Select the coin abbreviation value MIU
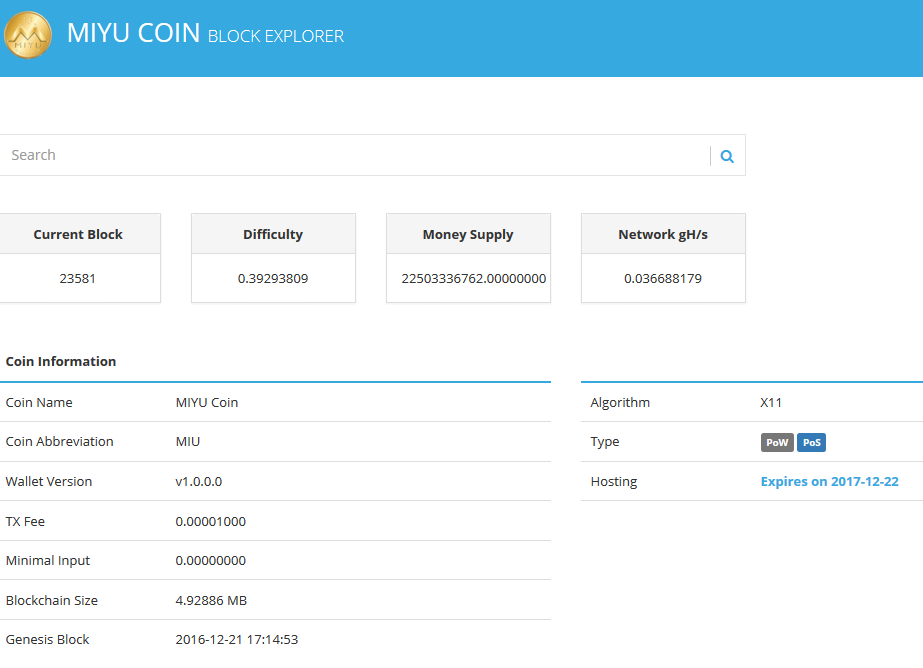 point(188,441)
